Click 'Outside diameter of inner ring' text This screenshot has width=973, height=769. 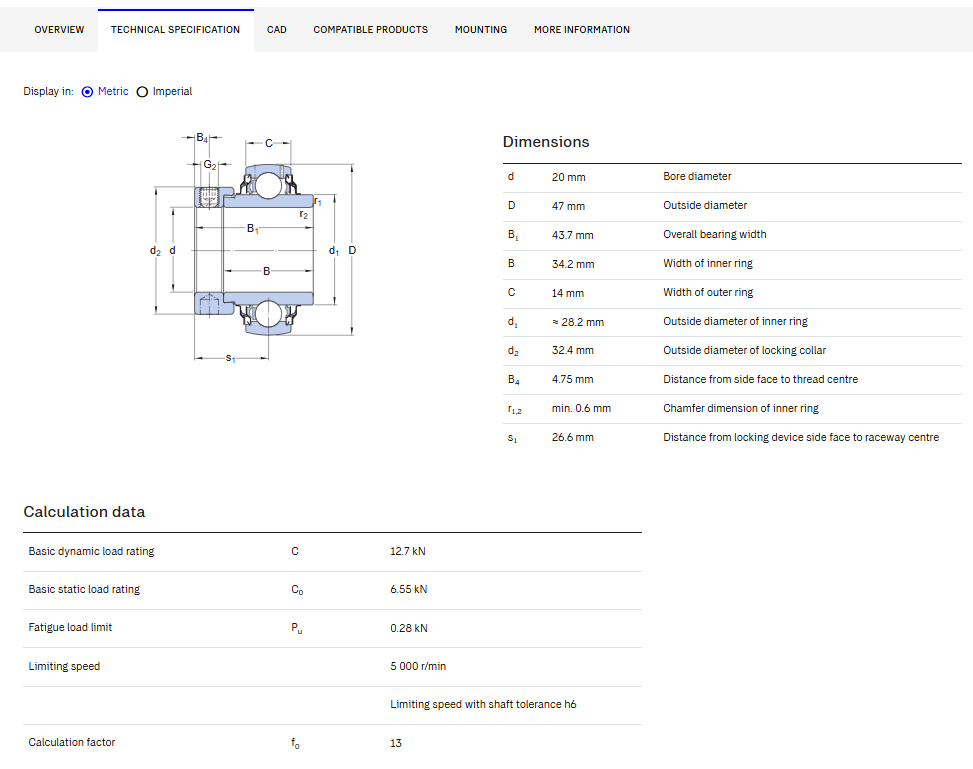coord(735,322)
